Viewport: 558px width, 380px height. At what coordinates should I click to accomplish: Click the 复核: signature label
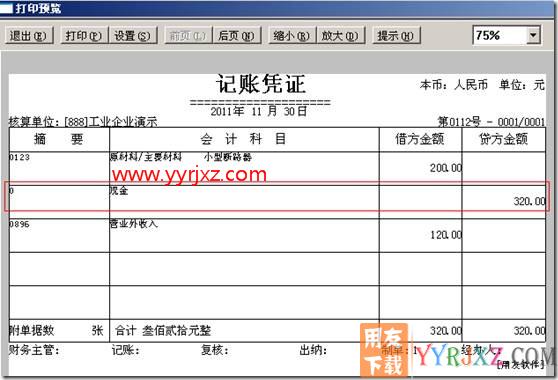pyautogui.click(x=215, y=350)
